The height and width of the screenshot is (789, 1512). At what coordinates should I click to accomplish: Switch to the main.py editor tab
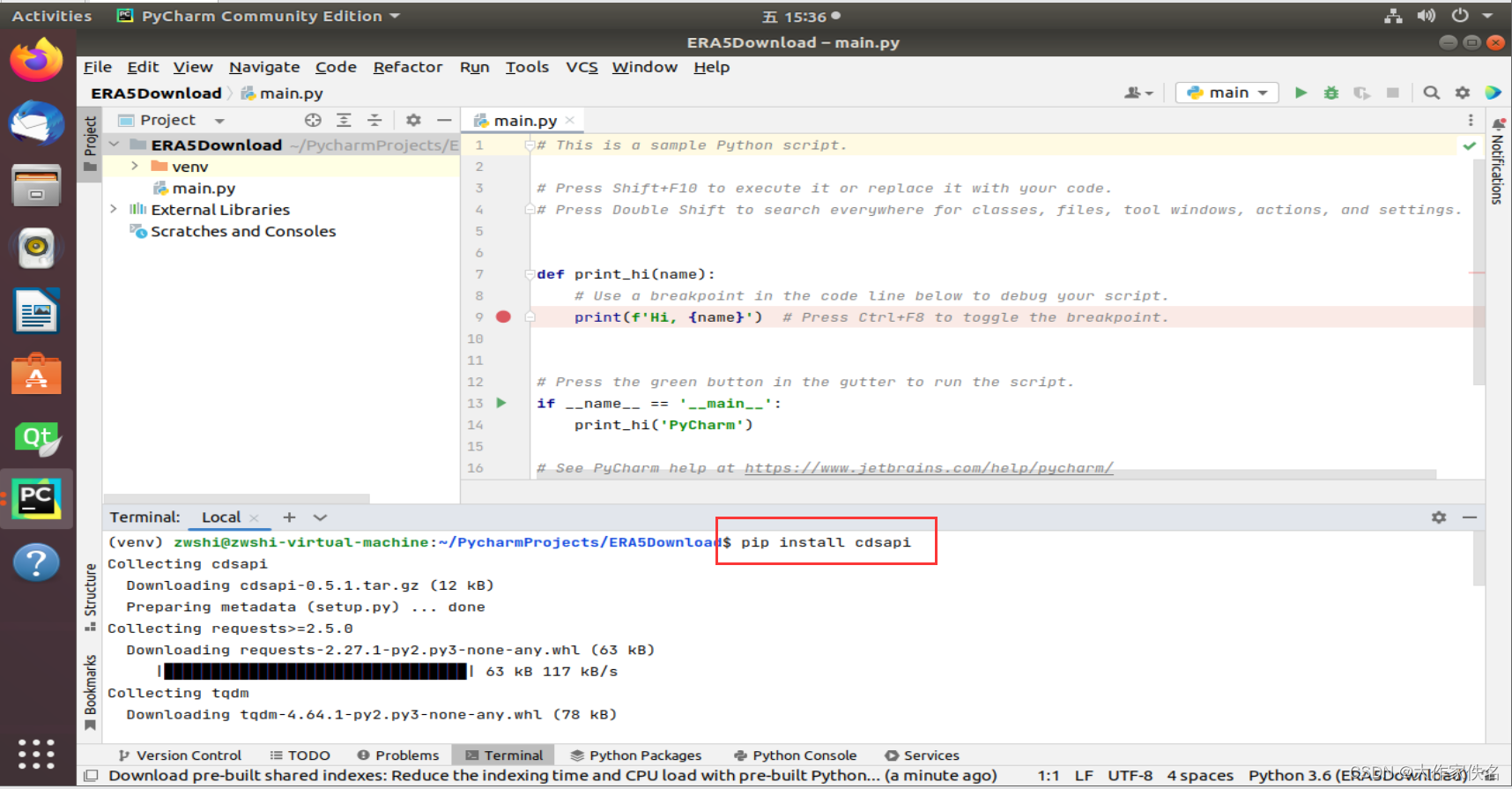pos(525,121)
